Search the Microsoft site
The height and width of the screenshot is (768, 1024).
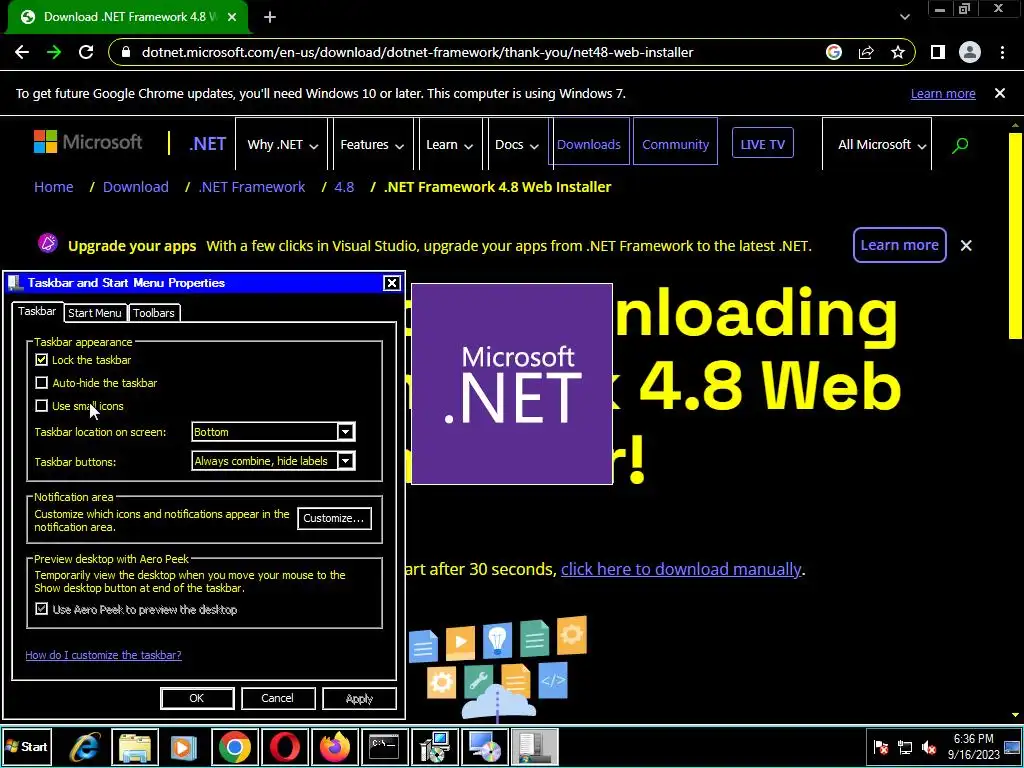[x=959, y=145]
